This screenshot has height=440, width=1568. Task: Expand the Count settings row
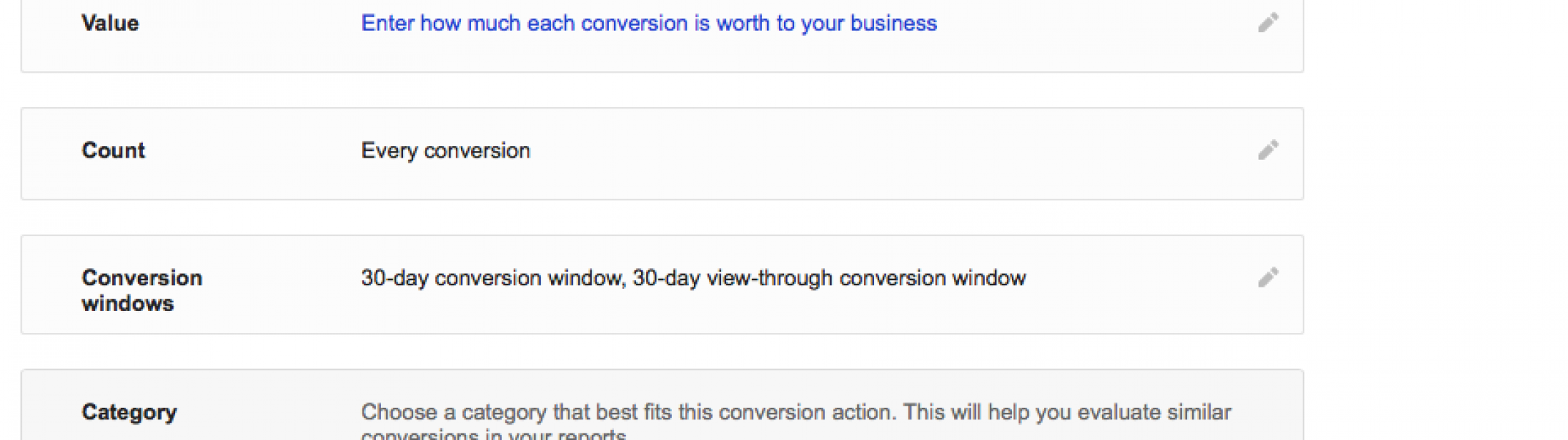coord(662,154)
